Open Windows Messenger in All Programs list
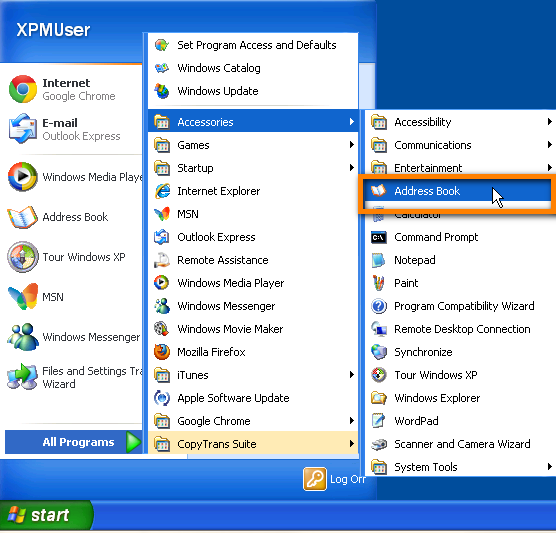 (253, 306)
